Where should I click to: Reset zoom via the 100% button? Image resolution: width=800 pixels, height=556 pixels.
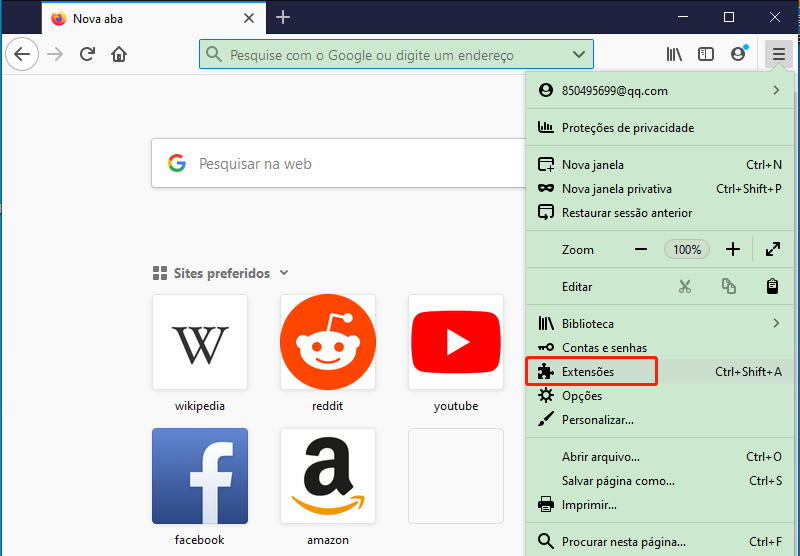pos(687,249)
